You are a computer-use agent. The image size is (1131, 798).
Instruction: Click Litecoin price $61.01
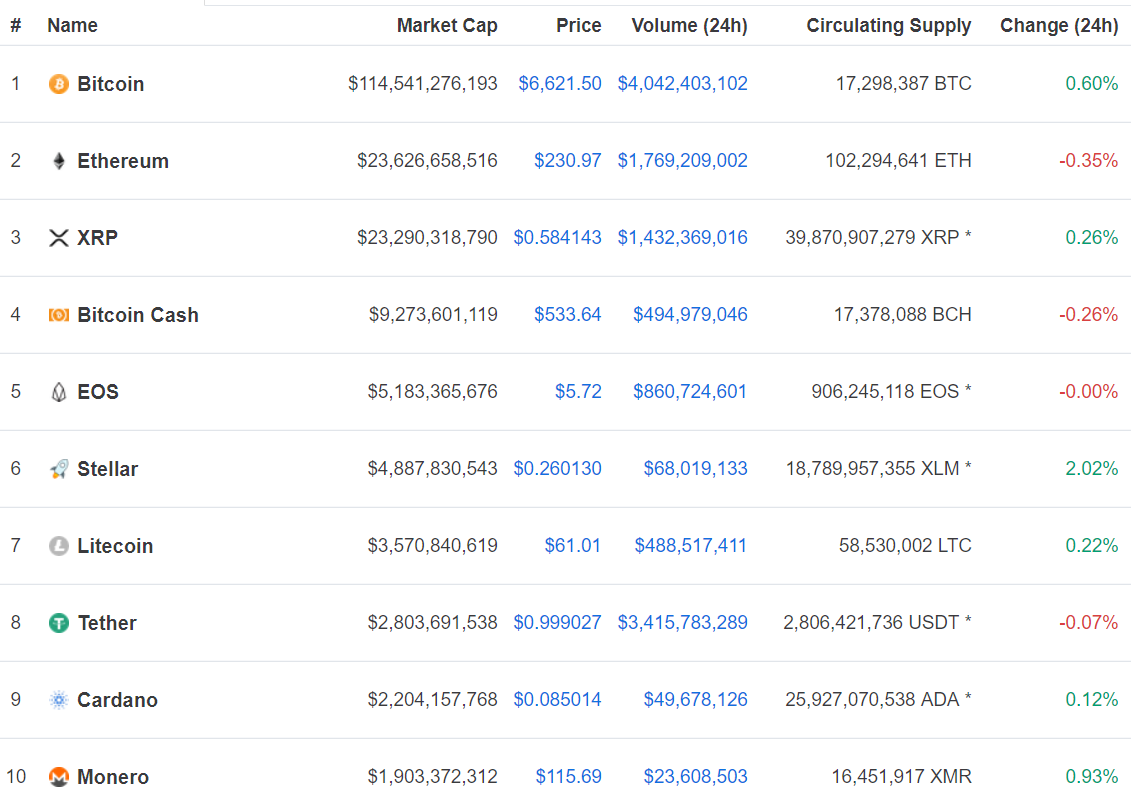click(573, 545)
